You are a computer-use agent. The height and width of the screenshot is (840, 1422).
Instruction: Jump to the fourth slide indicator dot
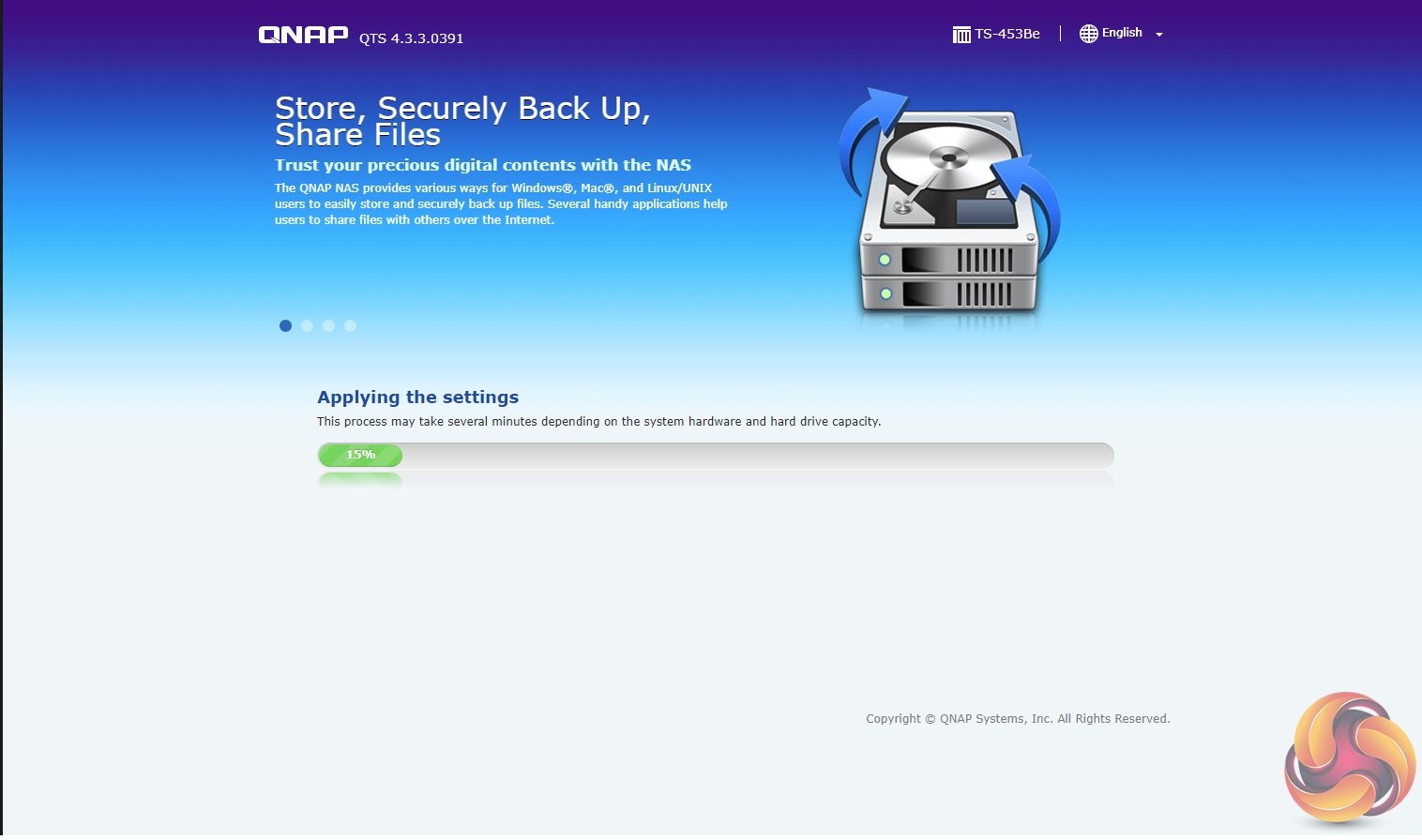350,325
